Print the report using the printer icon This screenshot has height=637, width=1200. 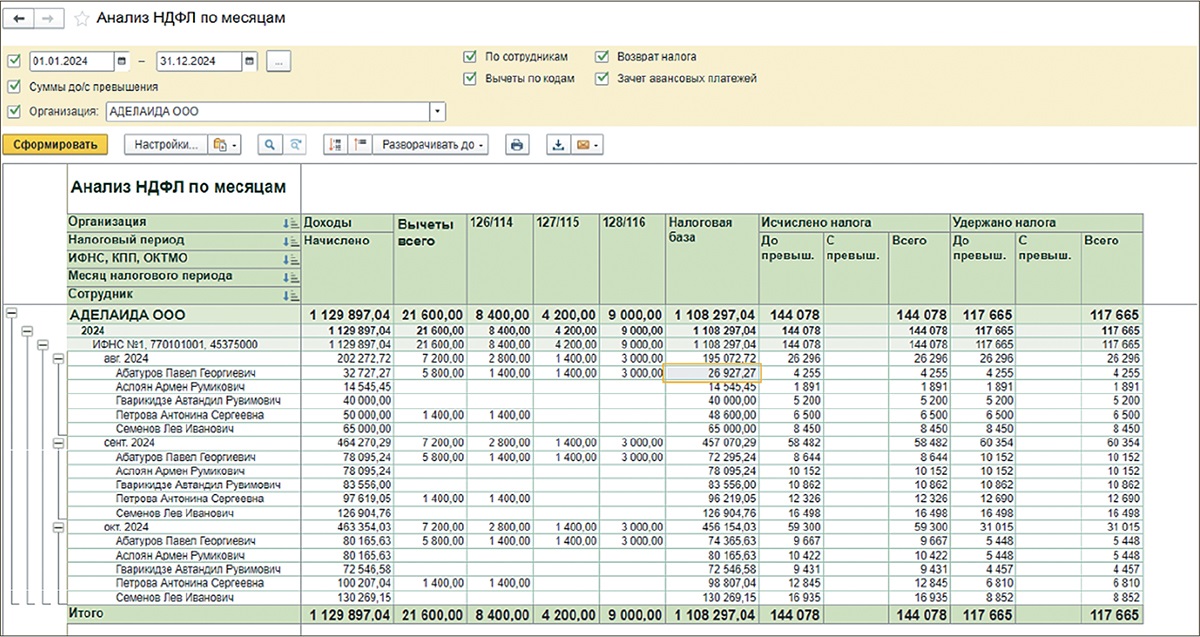tap(517, 145)
